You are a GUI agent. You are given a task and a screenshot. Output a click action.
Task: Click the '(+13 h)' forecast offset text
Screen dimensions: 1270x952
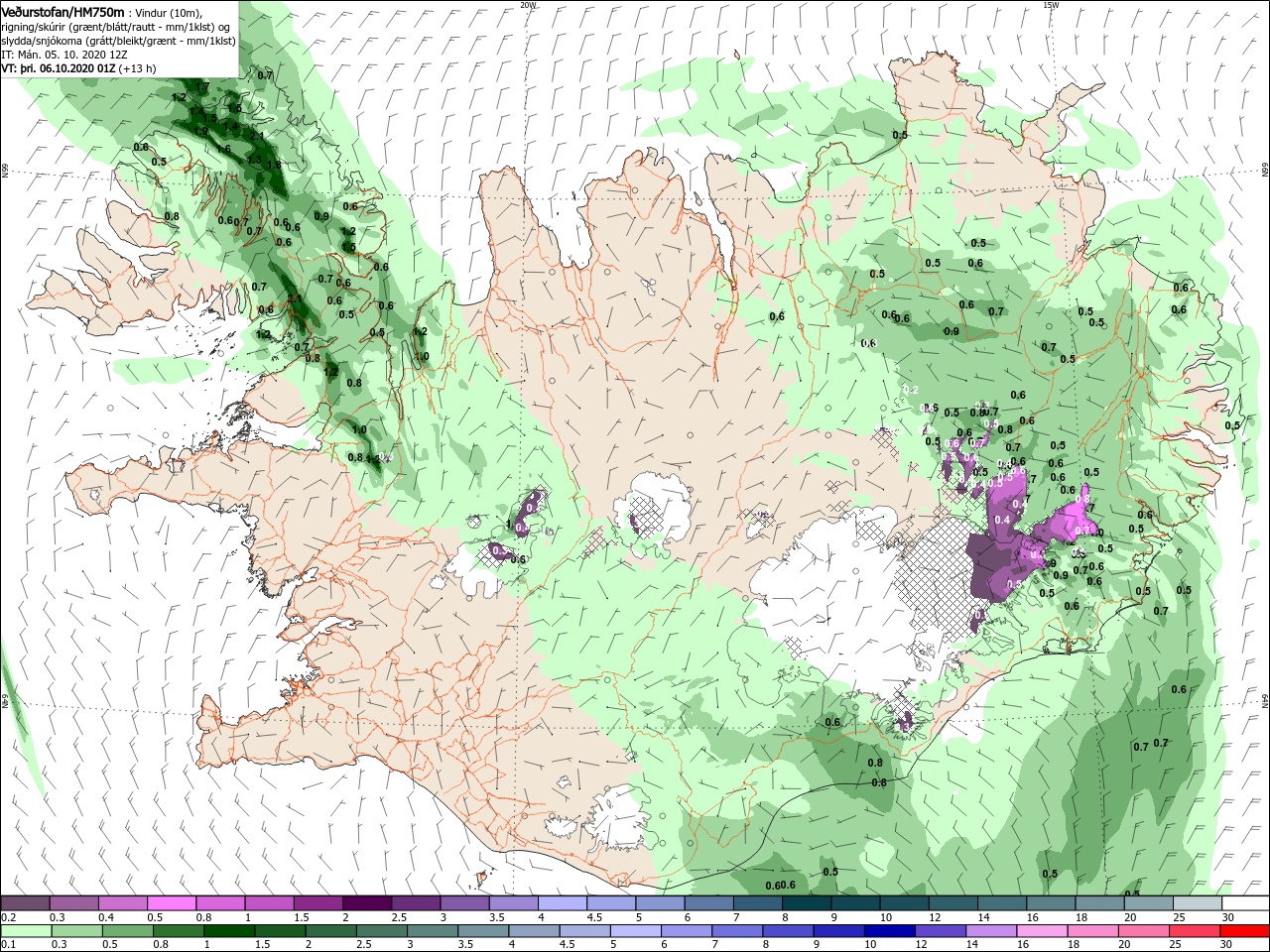(x=137, y=68)
